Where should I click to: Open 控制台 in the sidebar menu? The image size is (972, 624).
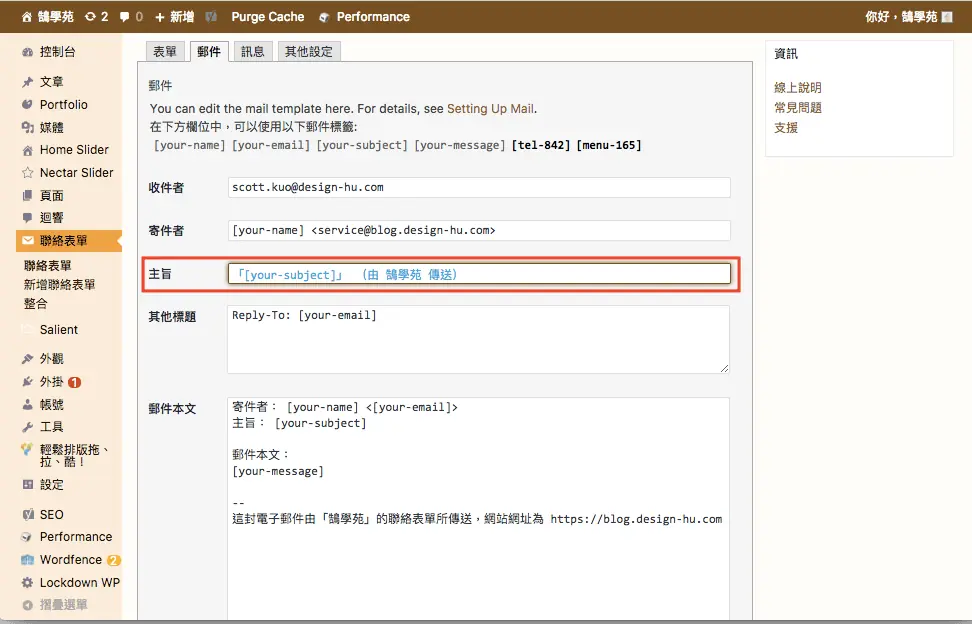[x=58, y=52]
